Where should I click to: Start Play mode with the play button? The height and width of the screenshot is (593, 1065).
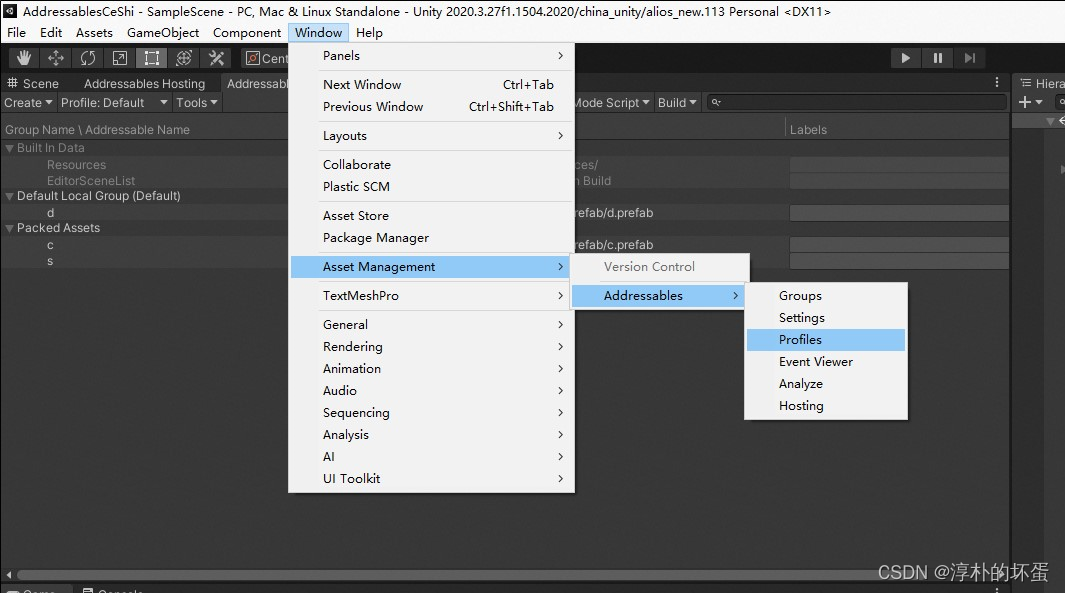[x=905, y=58]
